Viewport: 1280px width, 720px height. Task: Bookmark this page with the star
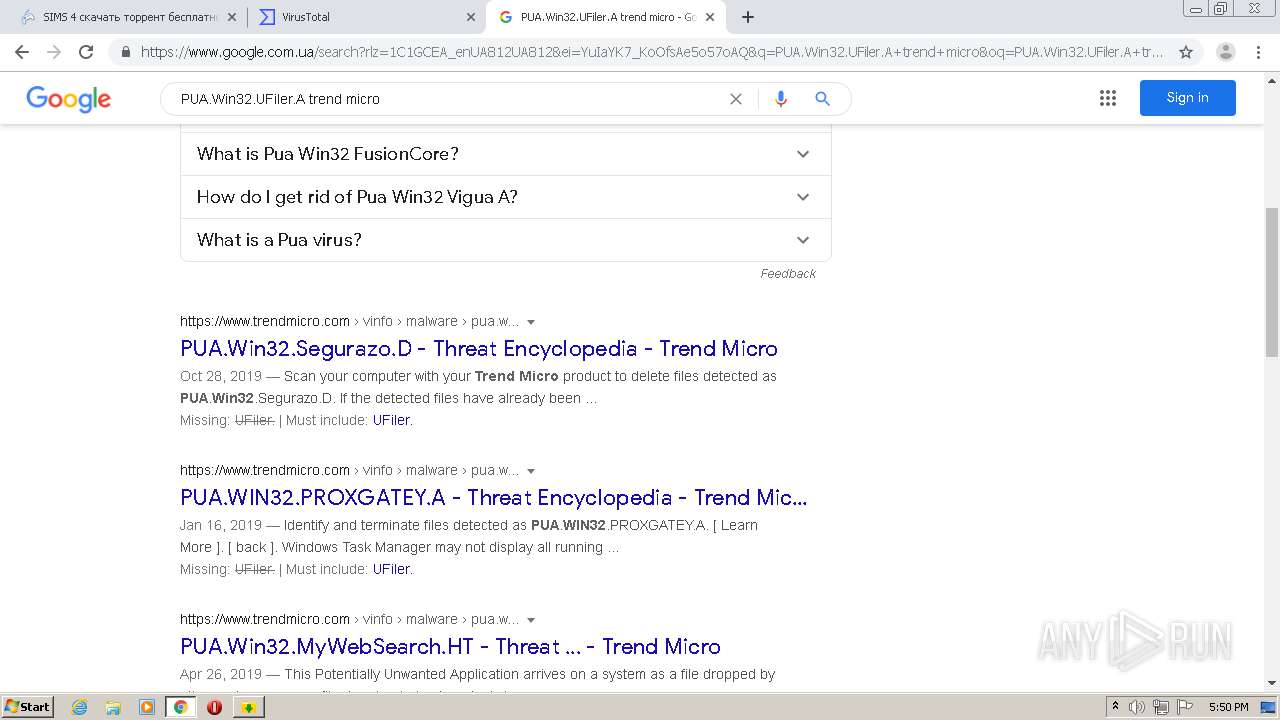click(x=1186, y=52)
